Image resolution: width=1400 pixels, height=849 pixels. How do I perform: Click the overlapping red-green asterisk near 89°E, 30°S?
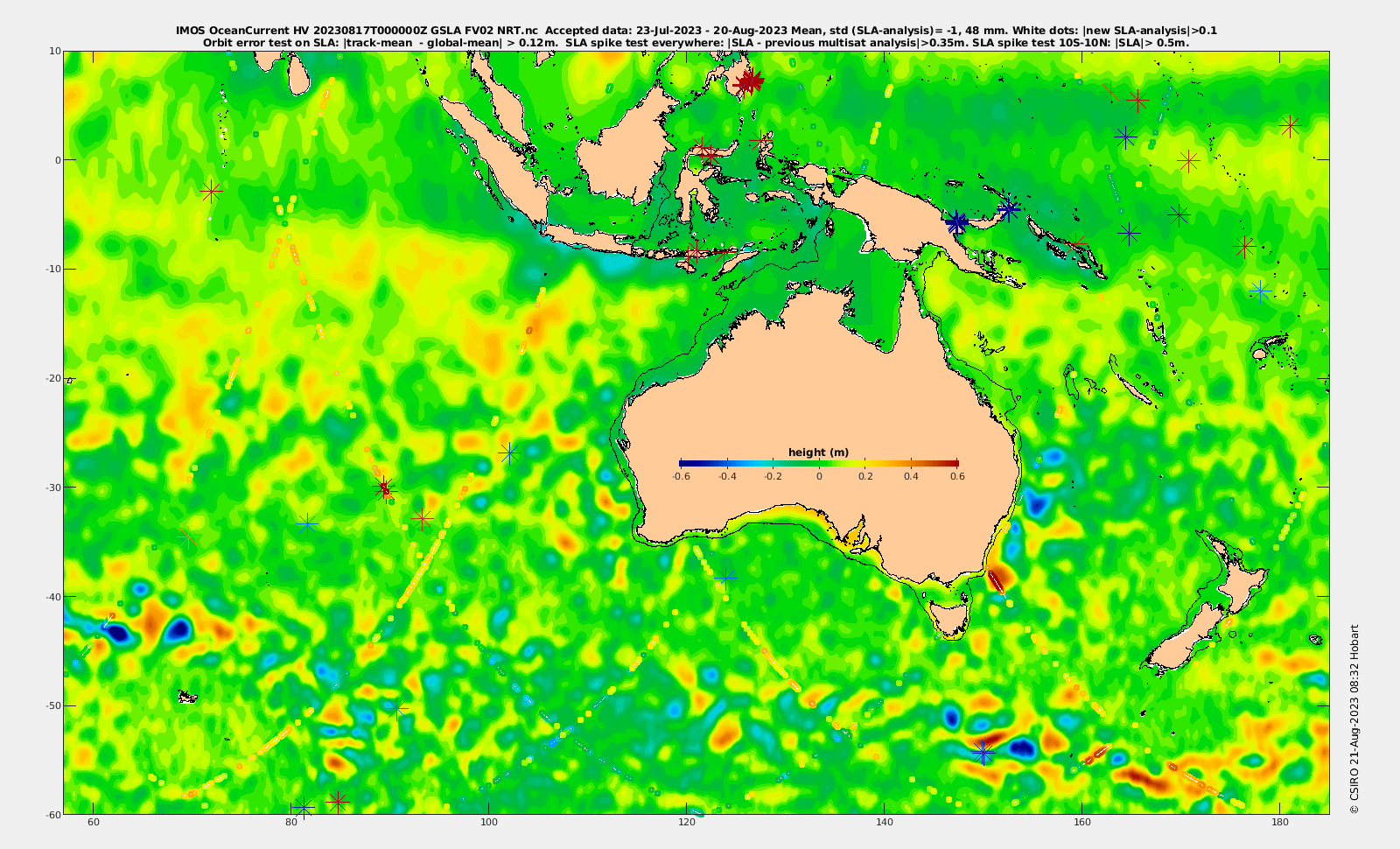coord(383,488)
